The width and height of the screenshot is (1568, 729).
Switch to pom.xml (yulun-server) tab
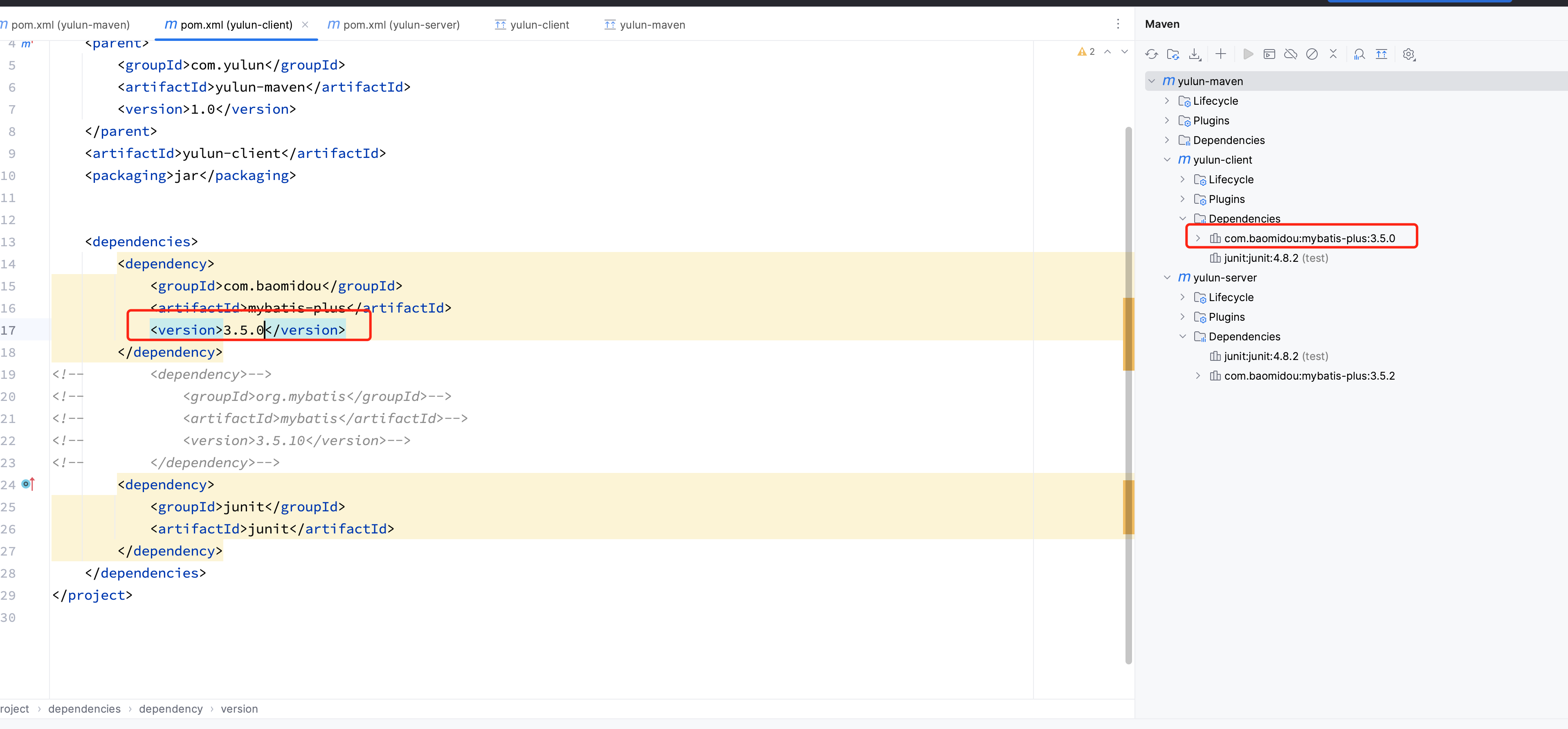click(x=394, y=25)
